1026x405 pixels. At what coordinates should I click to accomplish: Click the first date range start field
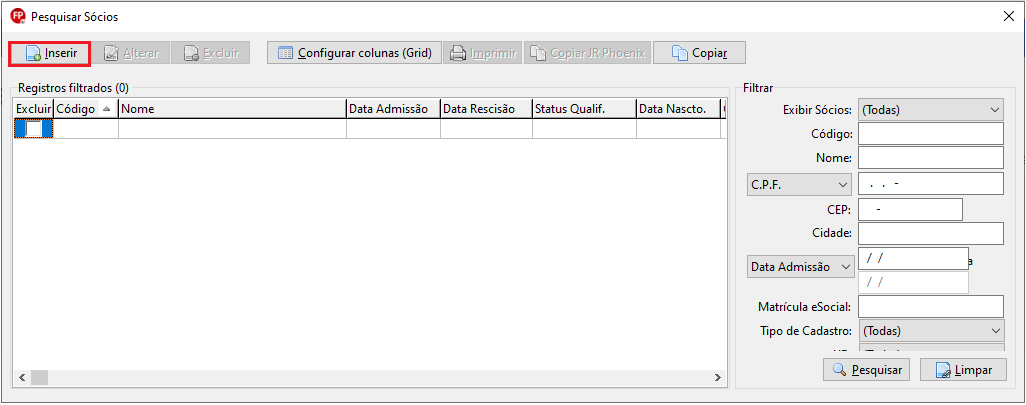pos(913,258)
